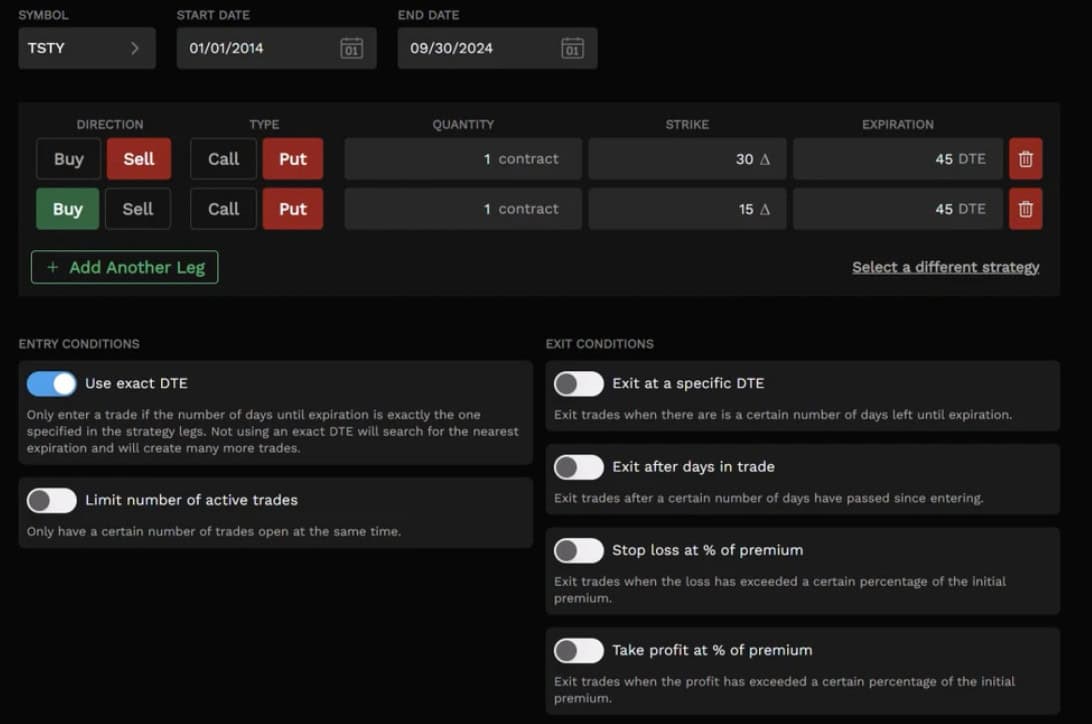Image resolution: width=1092 pixels, height=724 pixels.
Task: Select Put on the first leg
Action: pos(292,158)
